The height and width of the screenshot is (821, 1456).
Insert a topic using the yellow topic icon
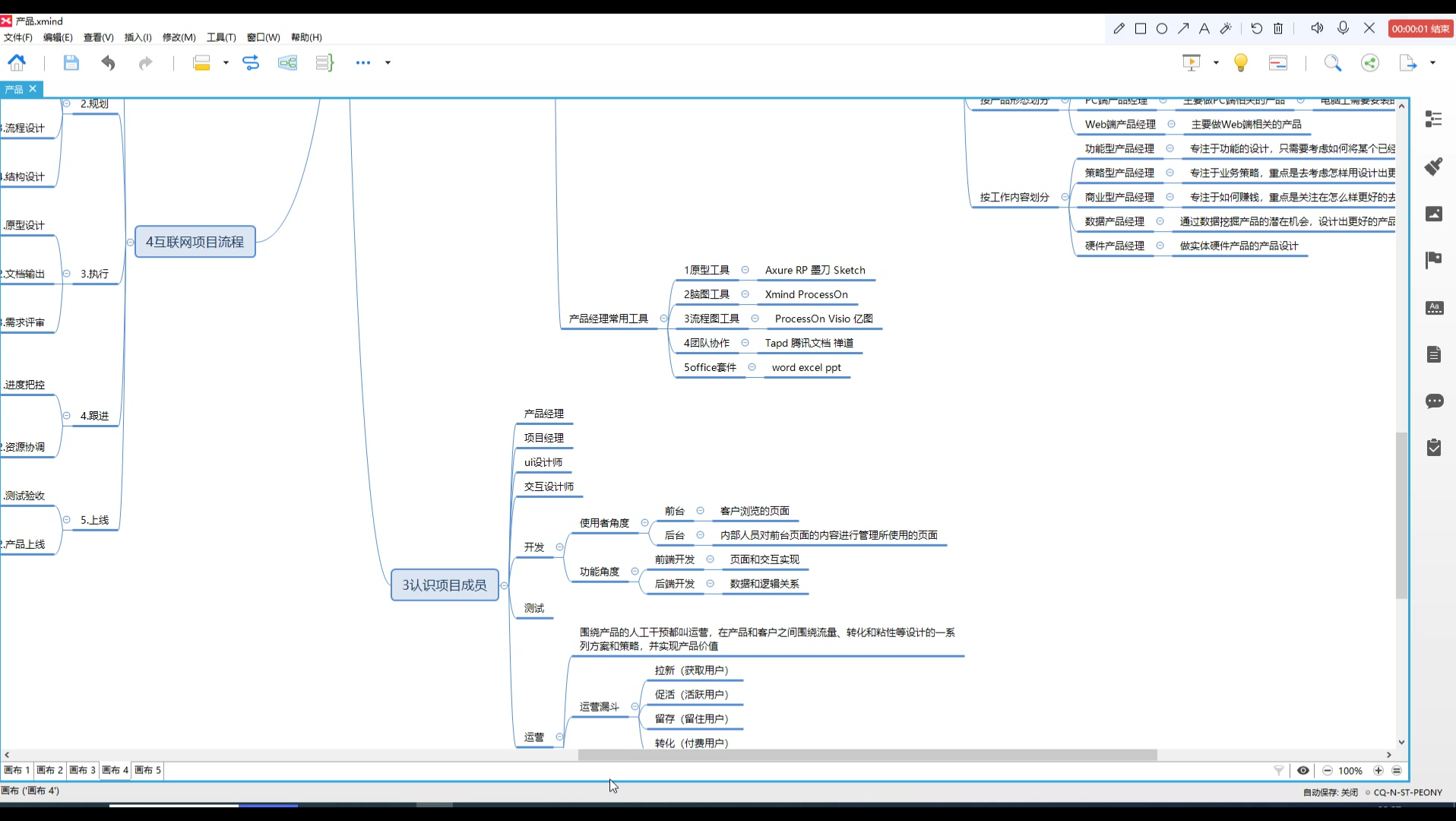point(201,63)
